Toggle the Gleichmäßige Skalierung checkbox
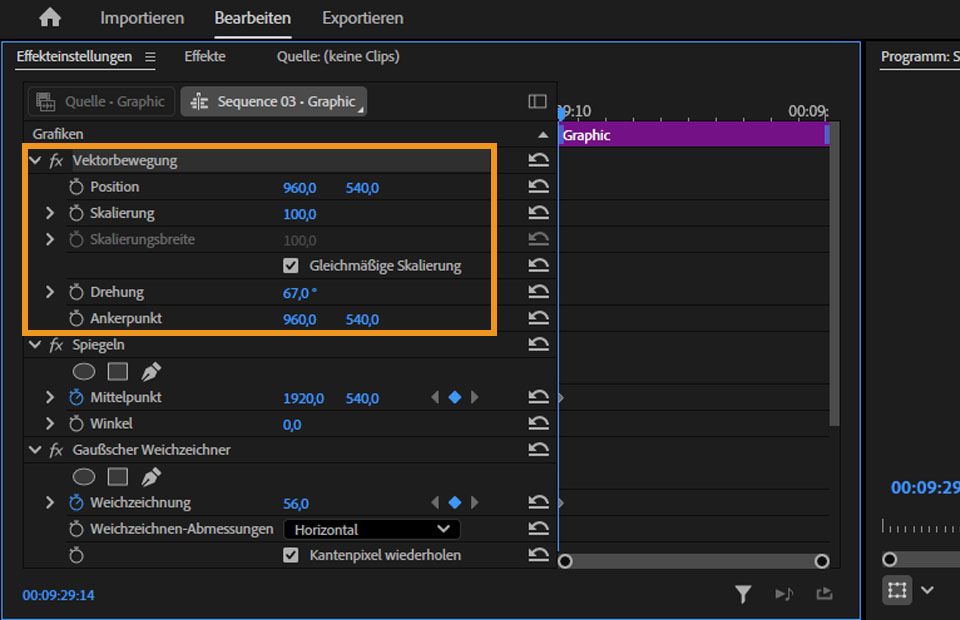Image resolution: width=960 pixels, height=620 pixels. pos(290,265)
